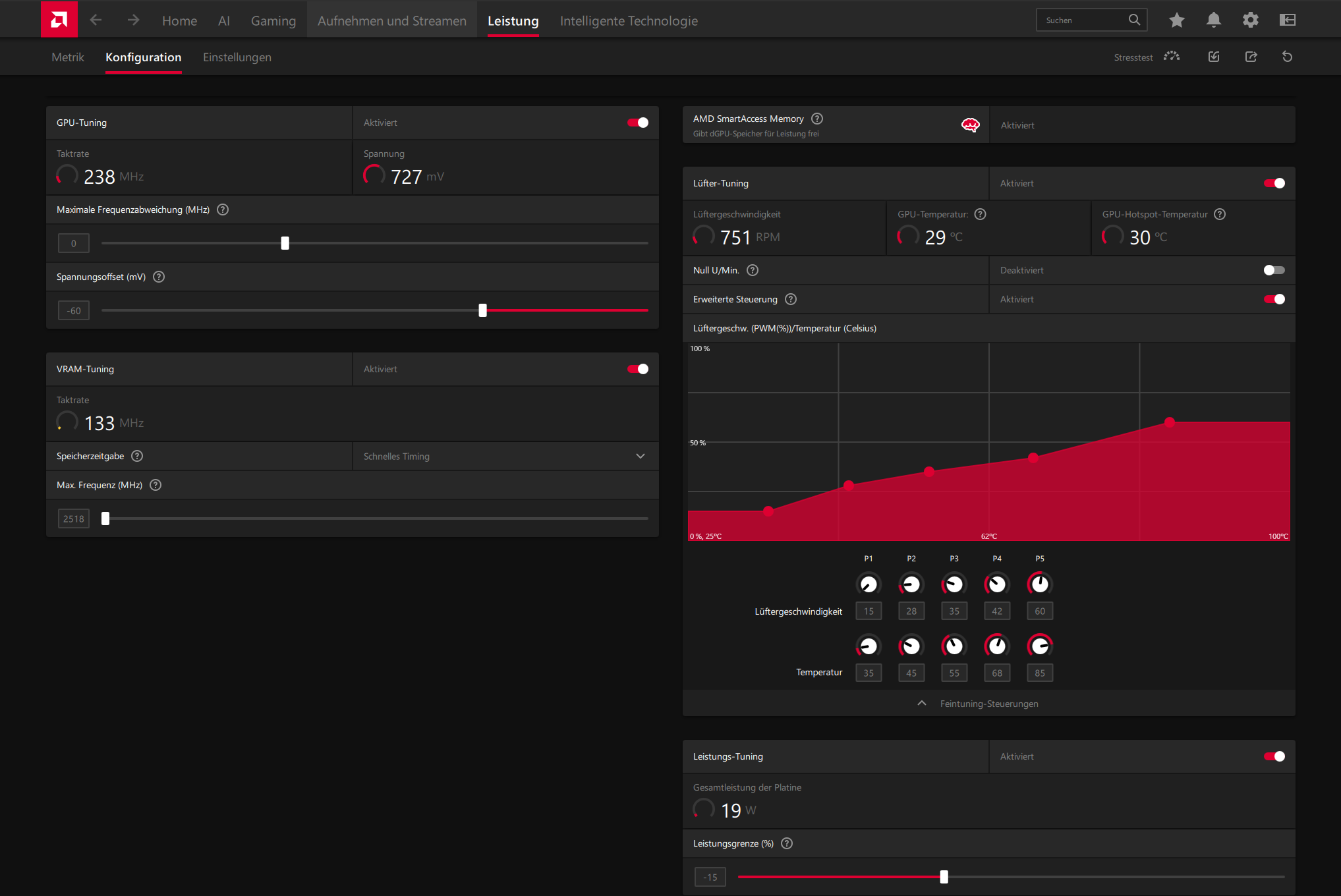Open the Home tab

point(179,20)
